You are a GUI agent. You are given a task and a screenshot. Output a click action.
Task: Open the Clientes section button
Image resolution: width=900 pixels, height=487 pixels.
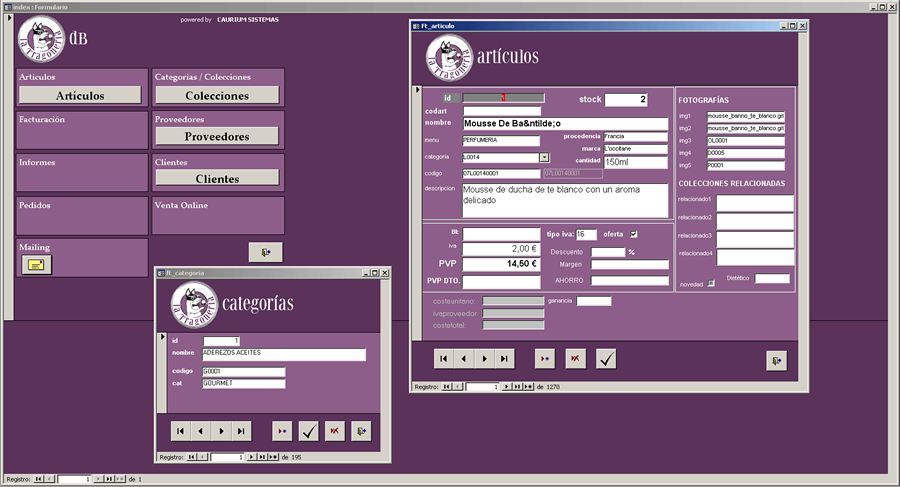(217, 179)
